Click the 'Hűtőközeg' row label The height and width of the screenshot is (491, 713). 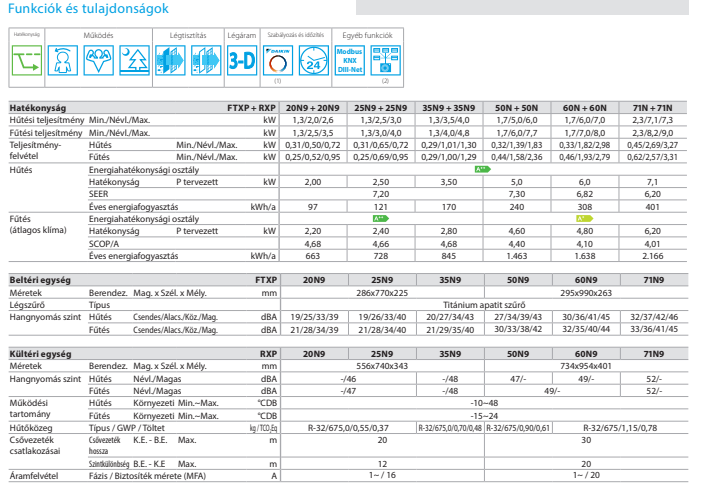(x=31, y=428)
